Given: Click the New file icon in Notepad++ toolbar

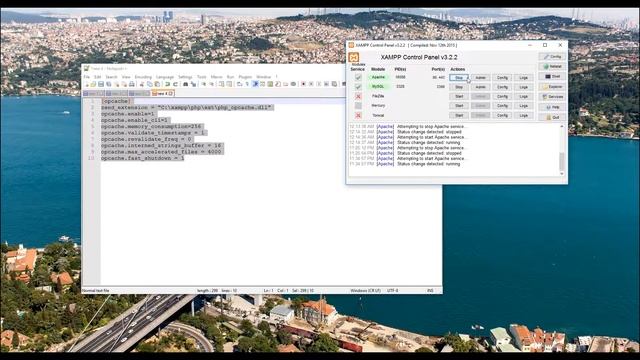Looking at the screenshot, I should point(87,84).
